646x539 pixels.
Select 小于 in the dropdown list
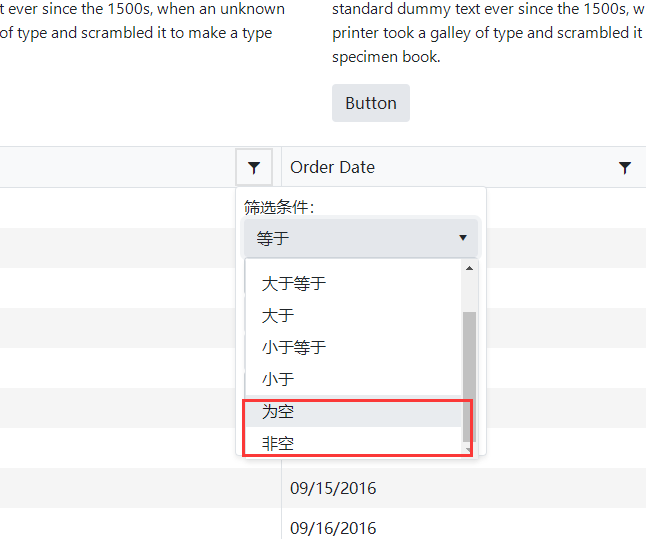[x=278, y=380]
